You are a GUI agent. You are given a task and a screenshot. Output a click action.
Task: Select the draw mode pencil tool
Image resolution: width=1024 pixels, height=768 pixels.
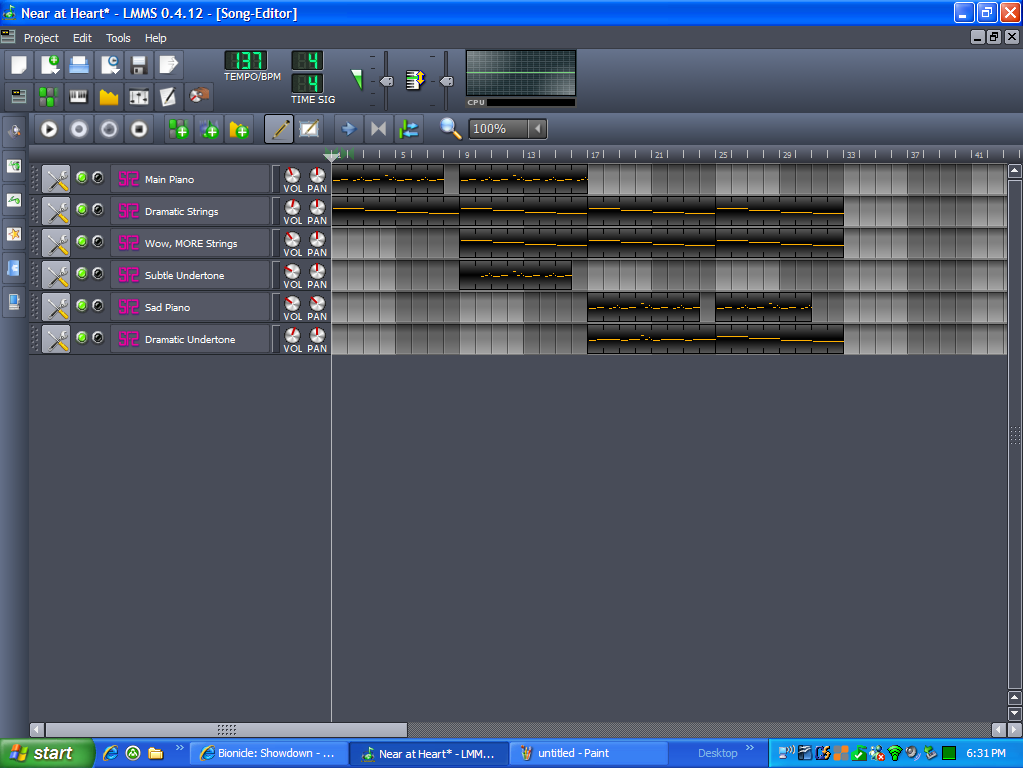[x=280, y=129]
